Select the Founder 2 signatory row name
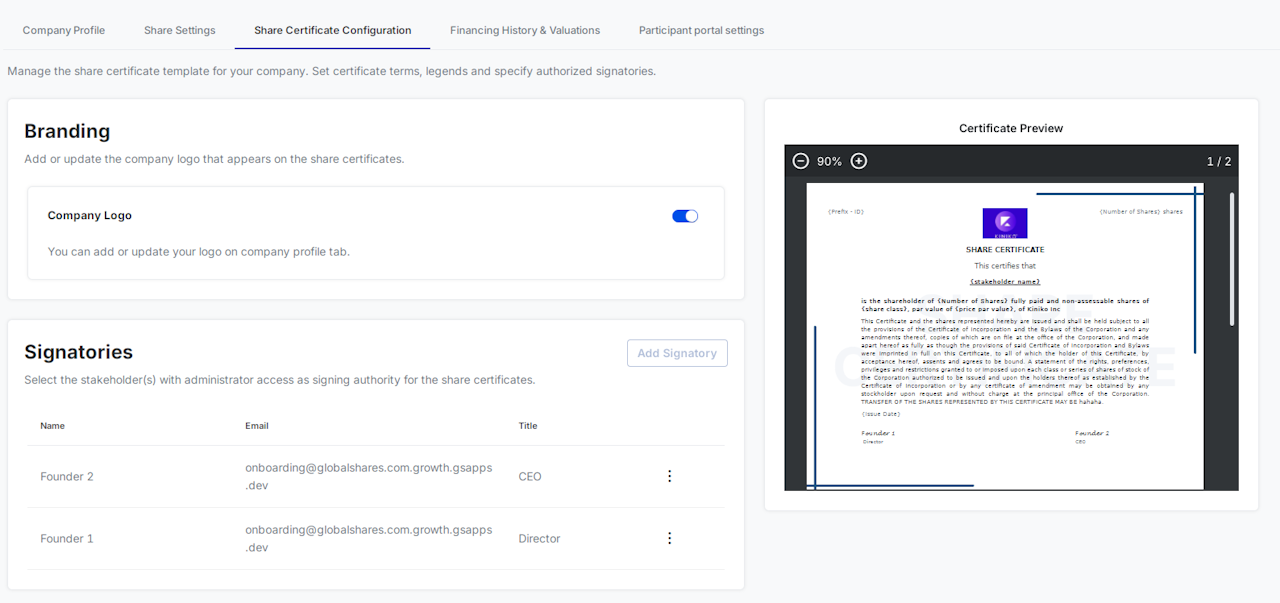Image resolution: width=1280 pixels, height=603 pixels. (x=67, y=477)
